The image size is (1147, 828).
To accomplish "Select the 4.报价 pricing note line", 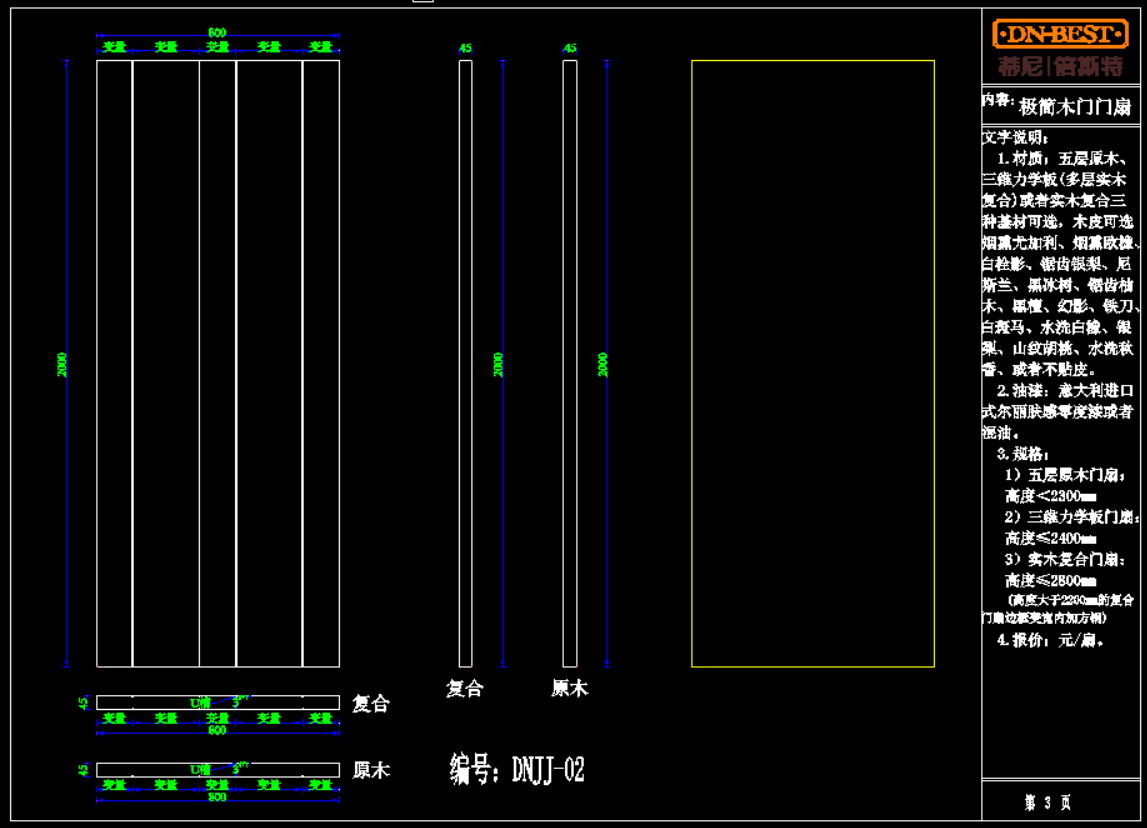I will 1050,640.
